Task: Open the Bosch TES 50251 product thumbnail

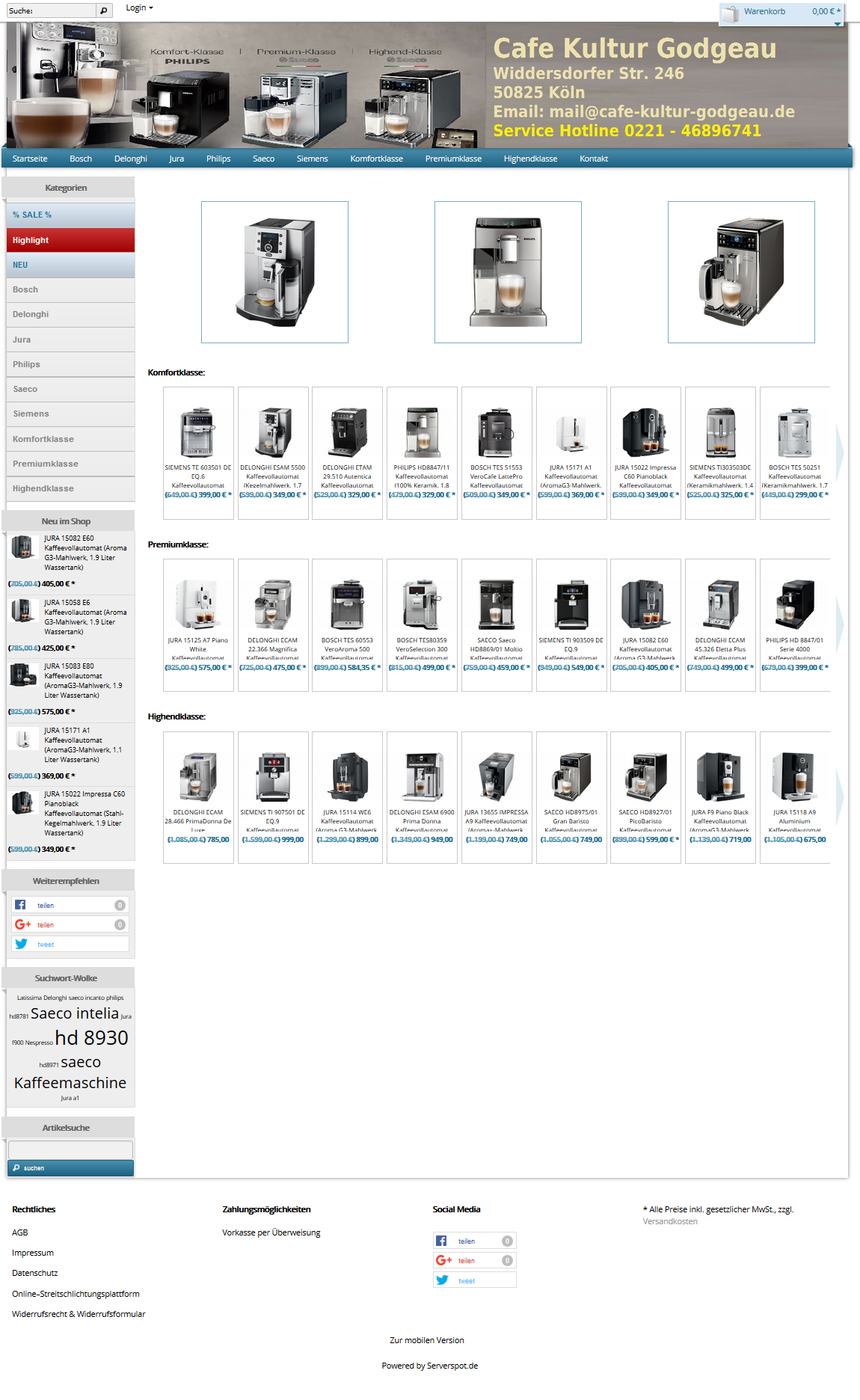Action: [794, 432]
